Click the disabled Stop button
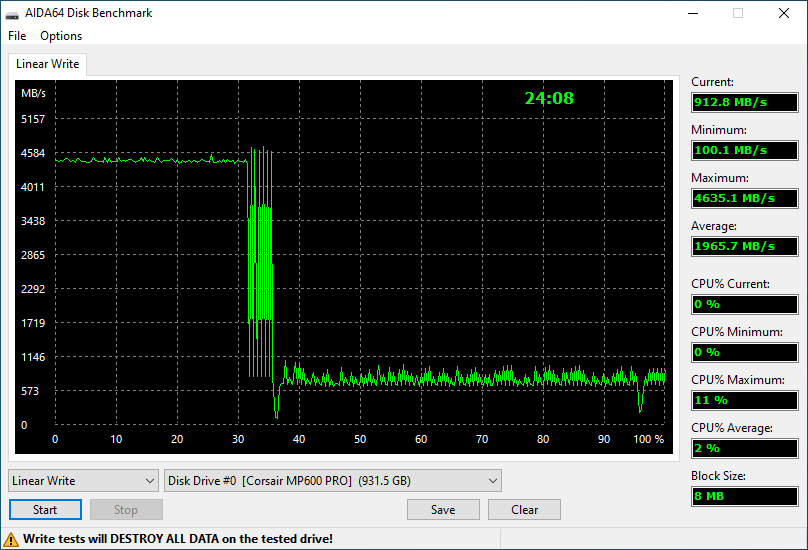808x550 pixels. 126,509
